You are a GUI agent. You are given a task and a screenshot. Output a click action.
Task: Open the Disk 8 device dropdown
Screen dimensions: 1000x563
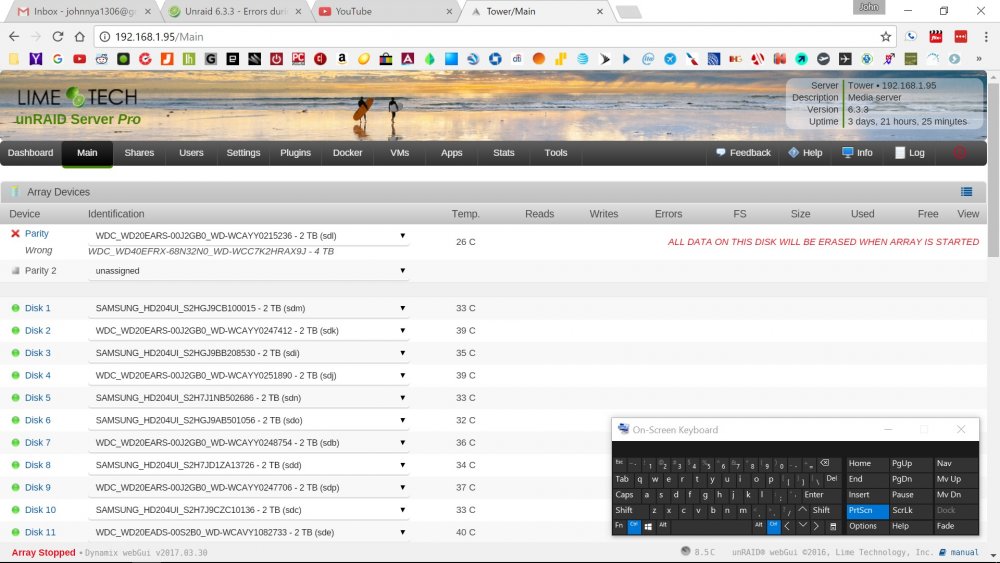pos(249,465)
